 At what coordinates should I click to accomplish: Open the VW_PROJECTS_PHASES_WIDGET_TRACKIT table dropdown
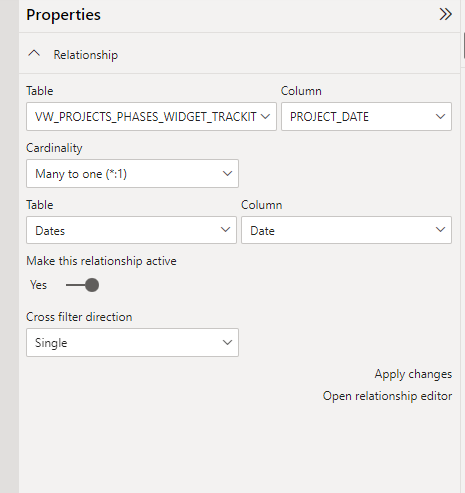click(x=151, y=116)
